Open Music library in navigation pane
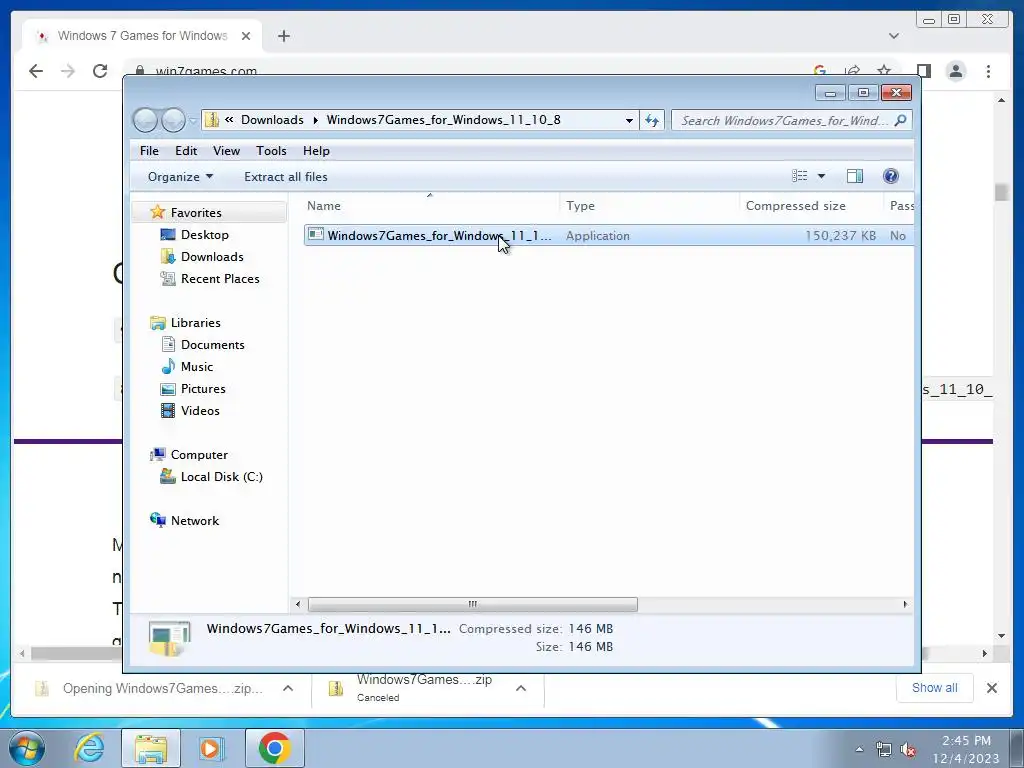The image size is (1024, 768). point(197,367)
